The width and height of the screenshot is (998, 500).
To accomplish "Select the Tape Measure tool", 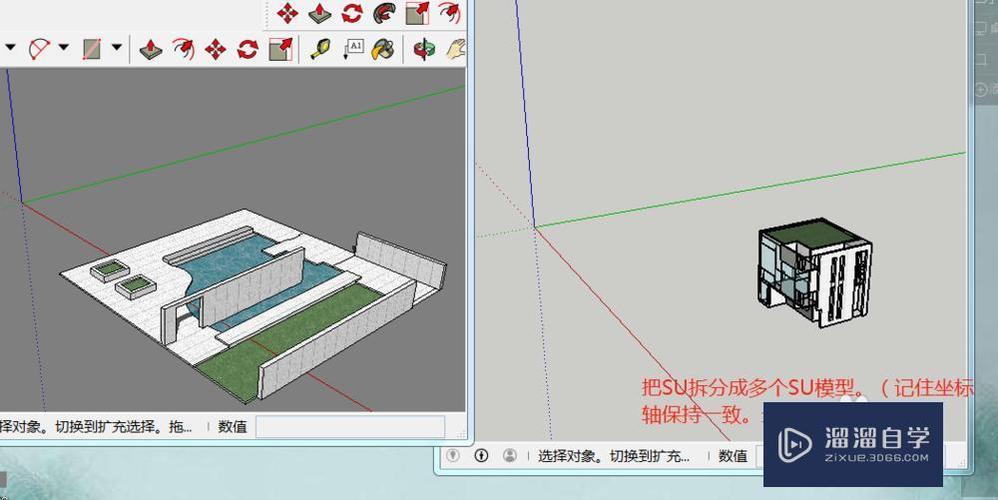I will [x=321, y=48].
